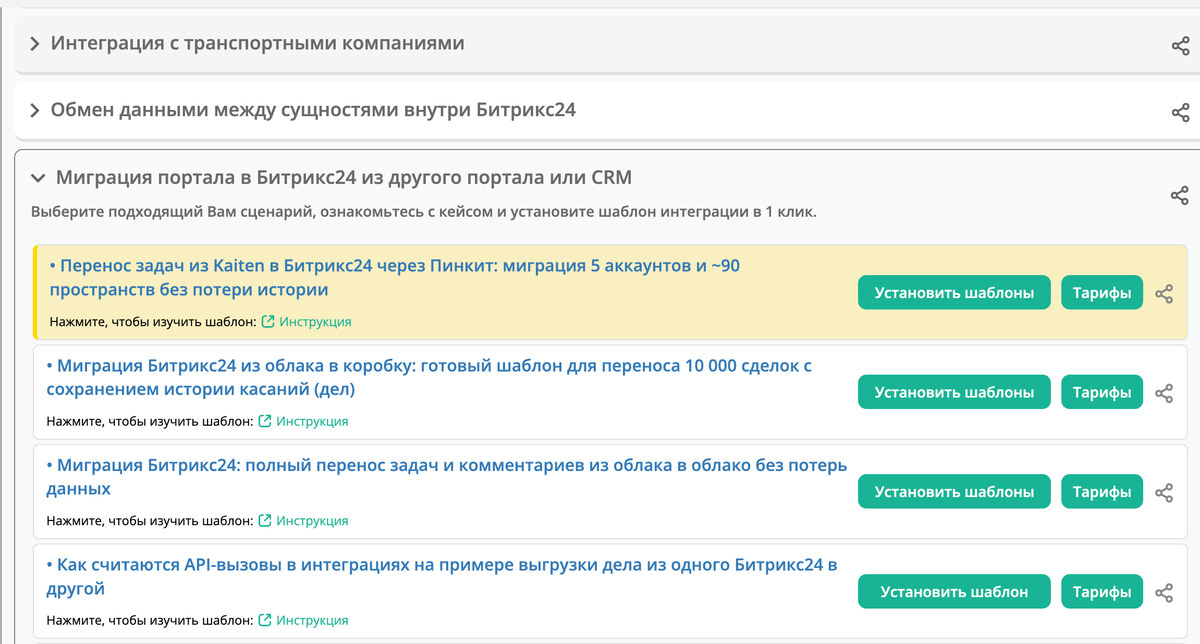The height and width of the screenshot is (644, 1200).
Task: Open the Миграция Битрикс24 из облака в коробку link
Action: tap(429, 377)
